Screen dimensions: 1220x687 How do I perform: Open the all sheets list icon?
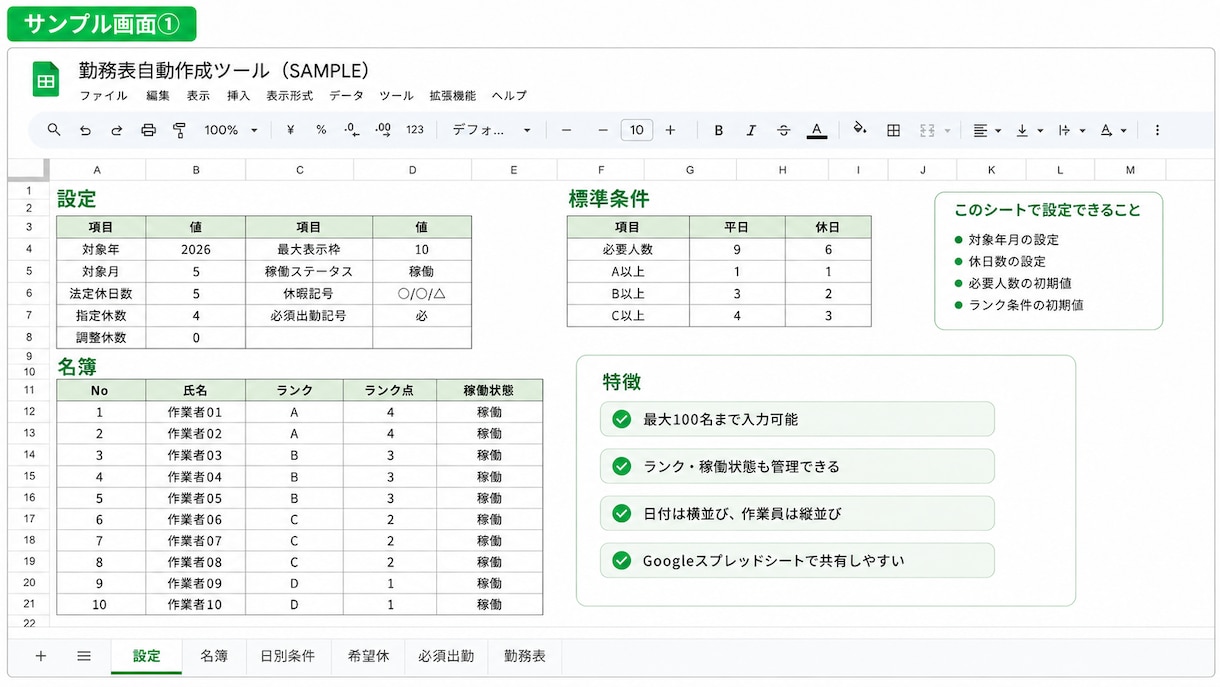(84, 656)
